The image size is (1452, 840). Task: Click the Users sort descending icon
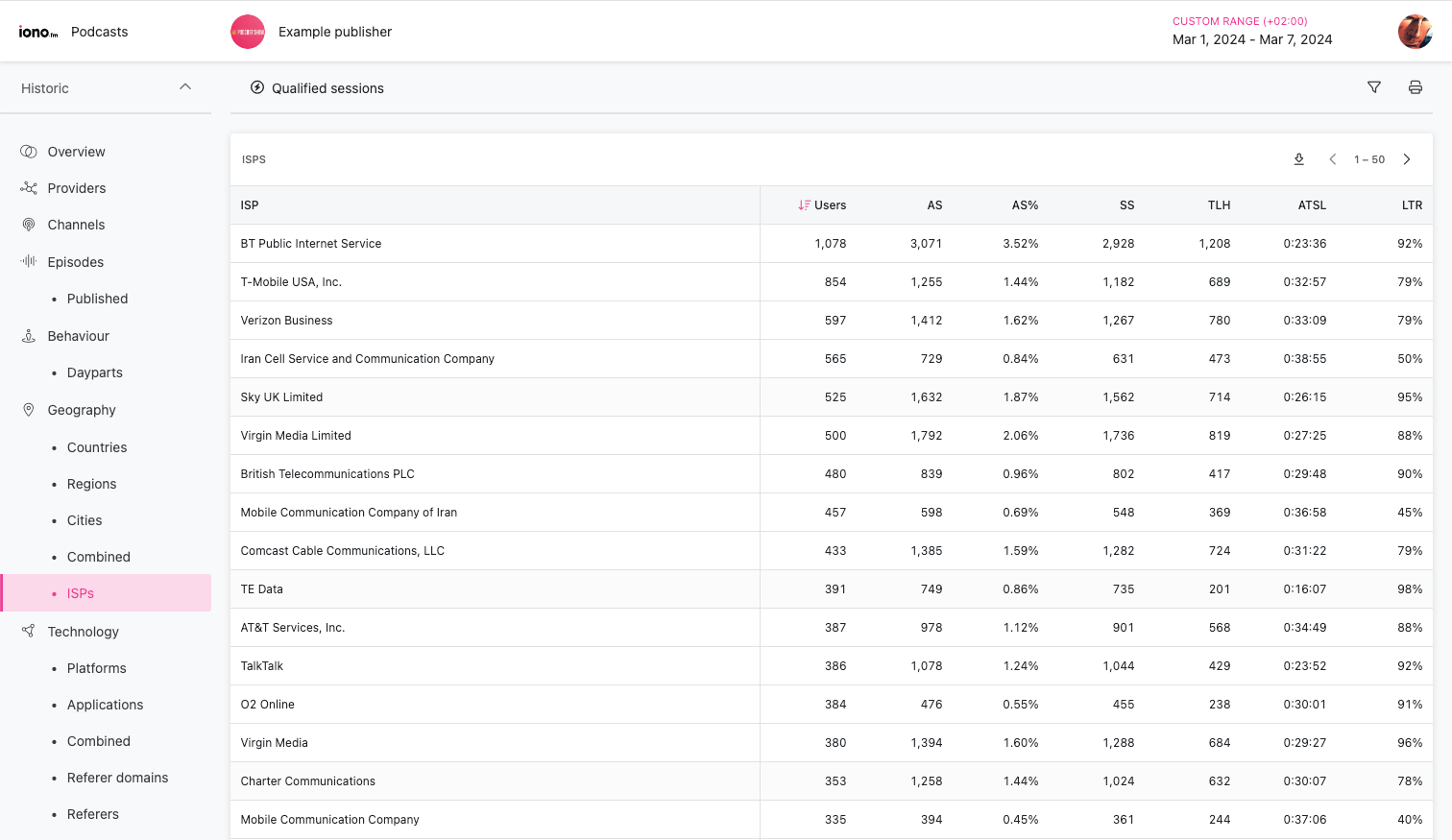click(804, 205)
